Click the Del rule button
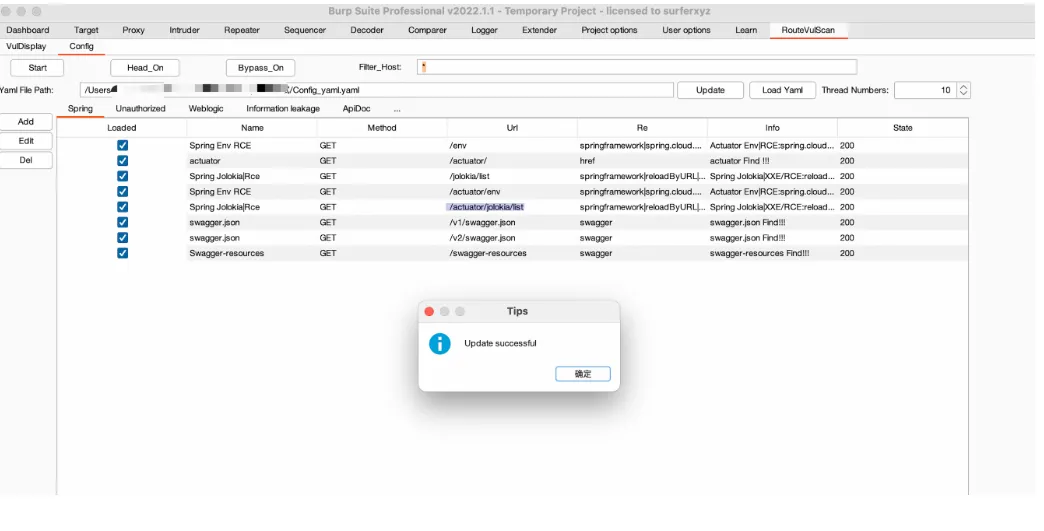Screen dimensions: 1044x531 point(26,160)
